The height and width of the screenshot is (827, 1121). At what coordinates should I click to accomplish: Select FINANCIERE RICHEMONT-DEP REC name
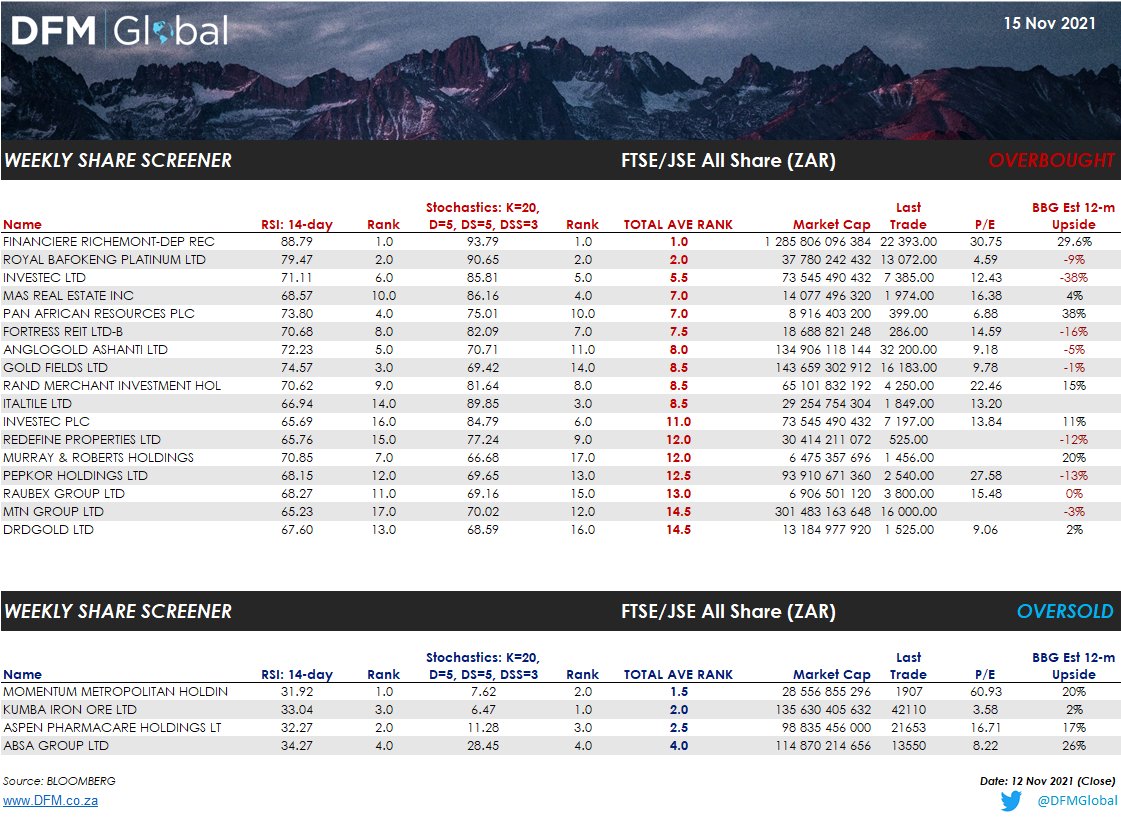coord(109,242)
